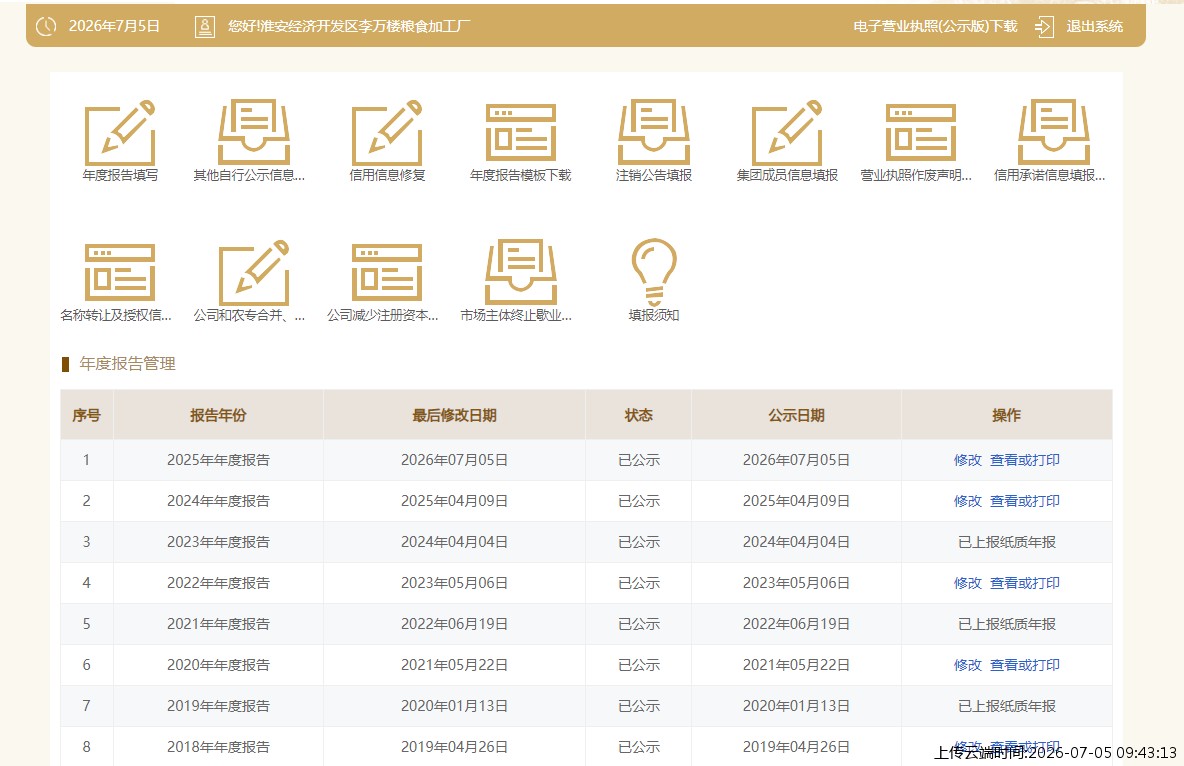The width and height of the screenshot is (1184, 766).
Task: Open the 信用信息修复 pencil icon
Action: coord(387,133)
